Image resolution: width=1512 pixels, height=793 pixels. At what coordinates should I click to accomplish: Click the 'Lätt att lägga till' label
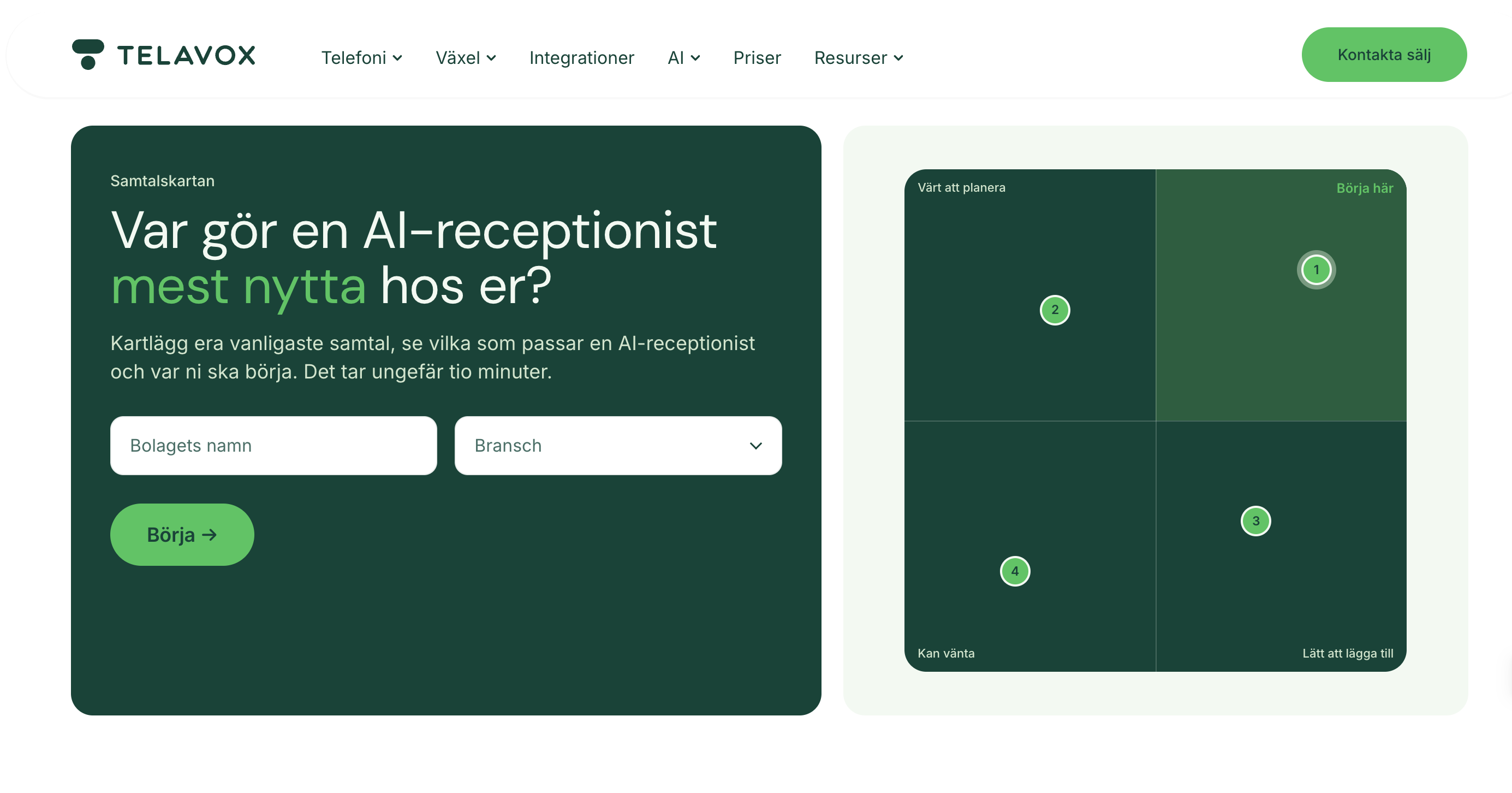point(1348,653)
